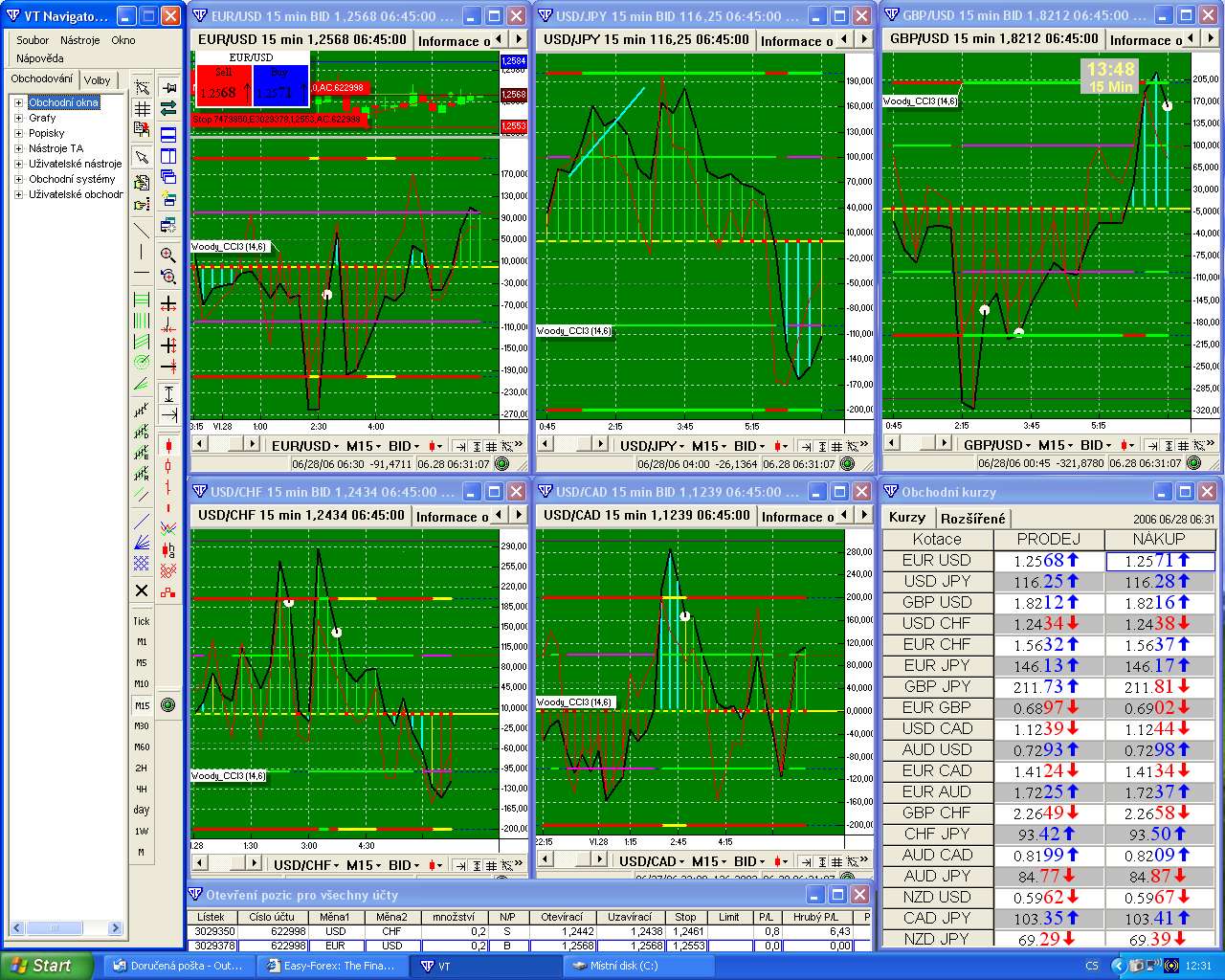
Task: Select the green horizontal parallel lines tool
Action: [142, 300]
